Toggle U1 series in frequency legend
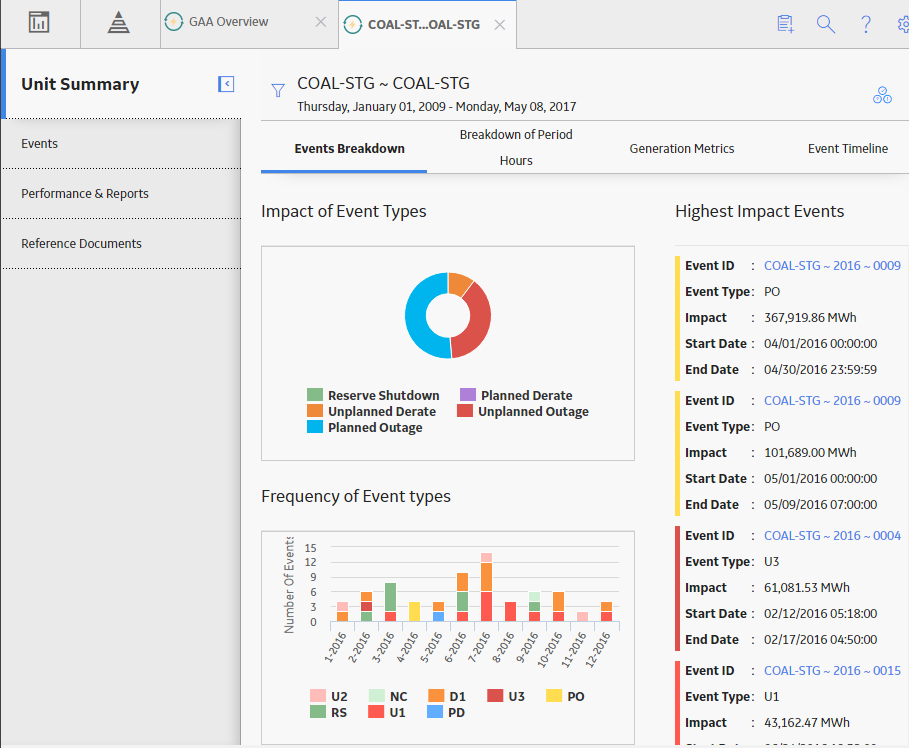The width and height of the screenshot is (909, 748). (376, 711)
